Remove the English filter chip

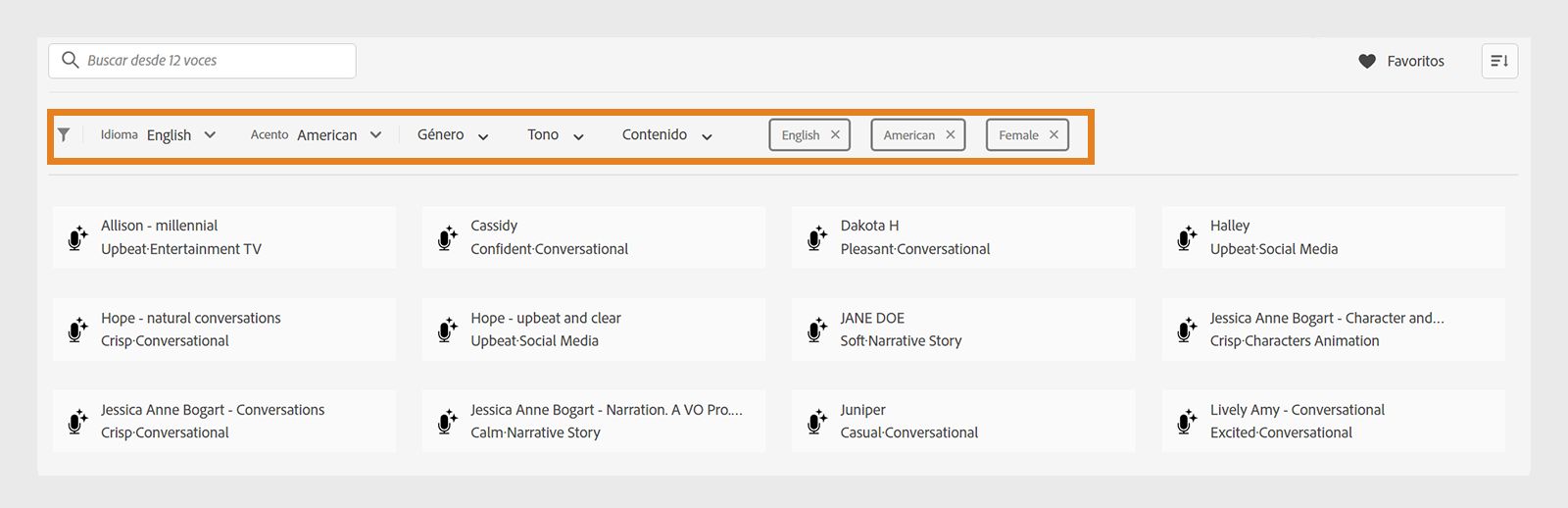[835, 135]
